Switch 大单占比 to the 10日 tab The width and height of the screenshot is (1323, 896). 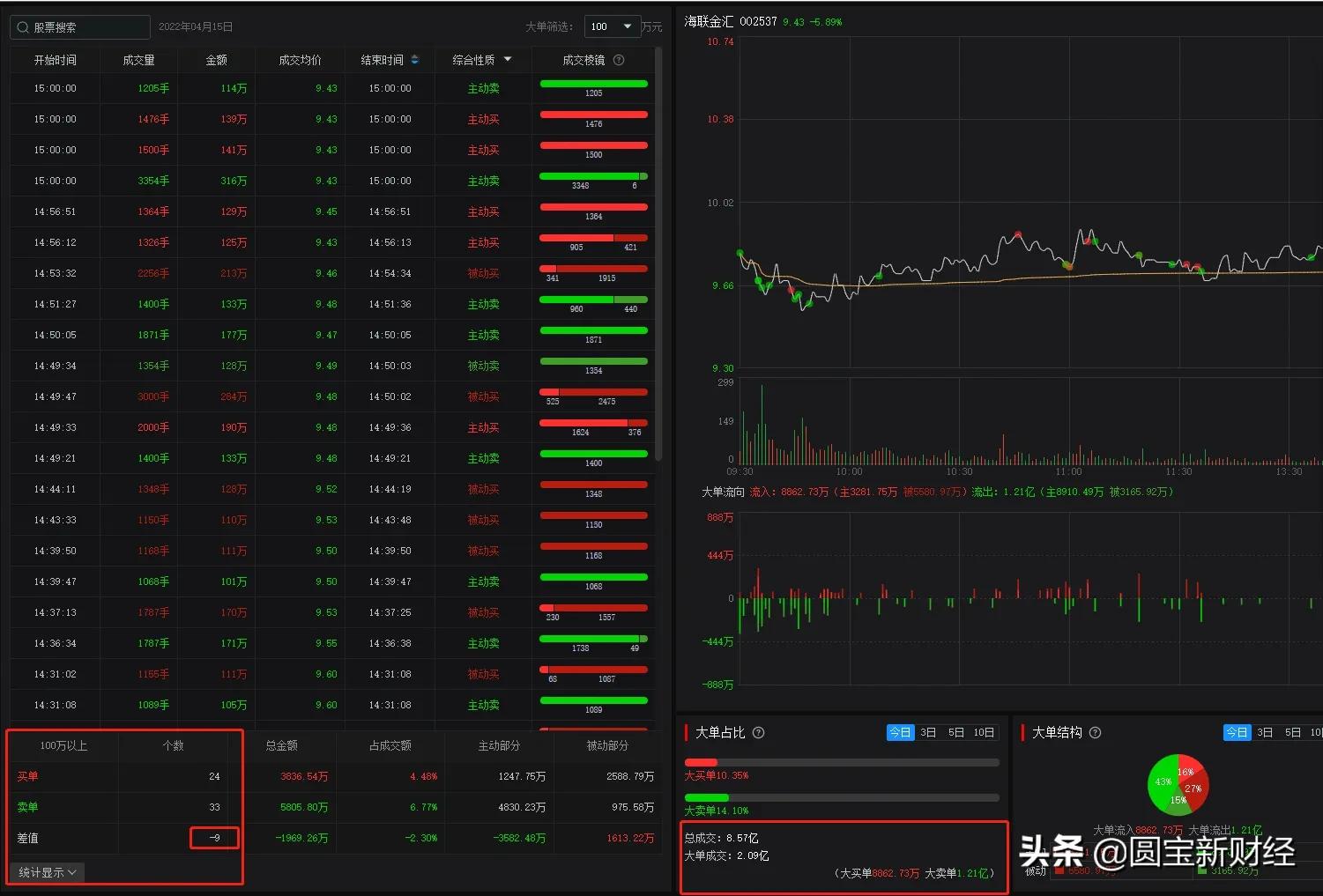coord(985,733)
